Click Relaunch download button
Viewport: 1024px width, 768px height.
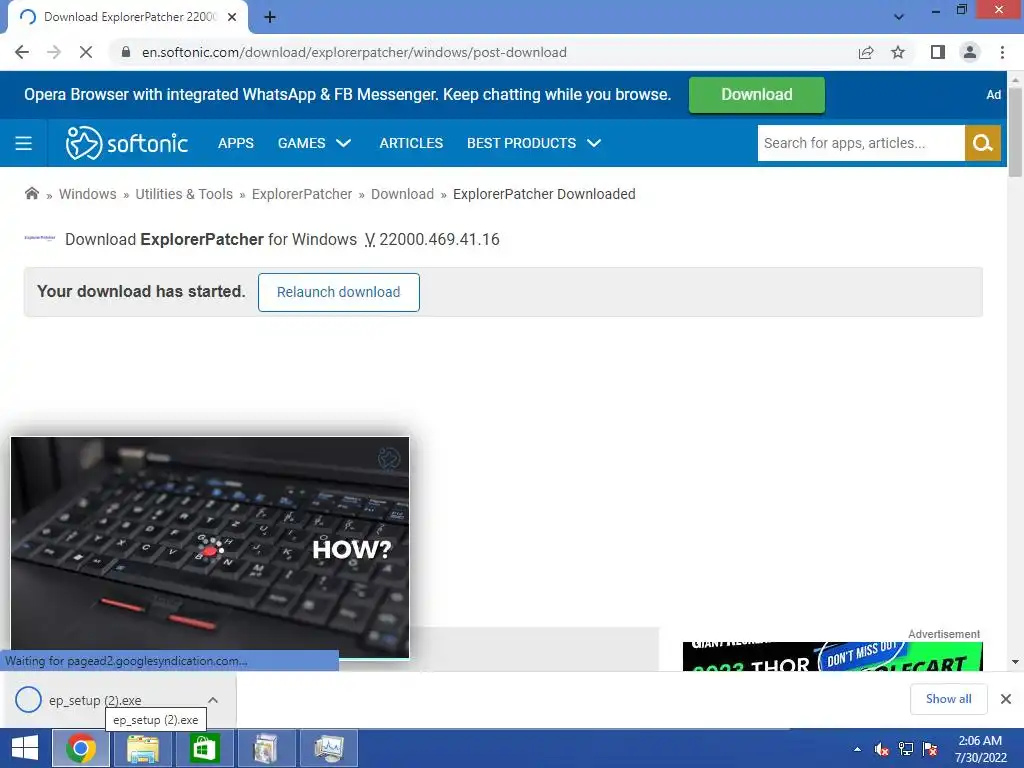(x=338, y=292)
